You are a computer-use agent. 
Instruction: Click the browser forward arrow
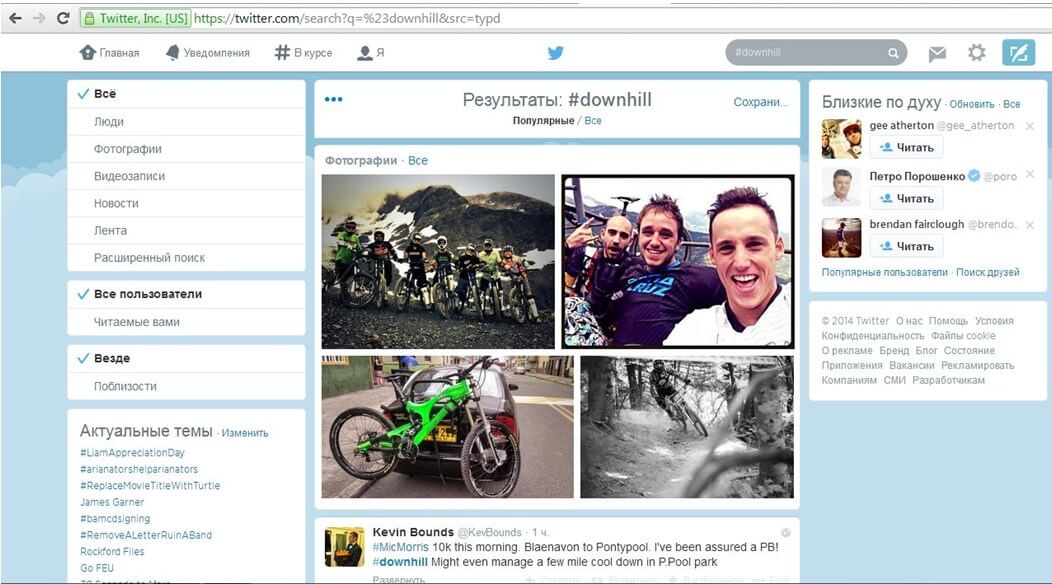(39, 18)
